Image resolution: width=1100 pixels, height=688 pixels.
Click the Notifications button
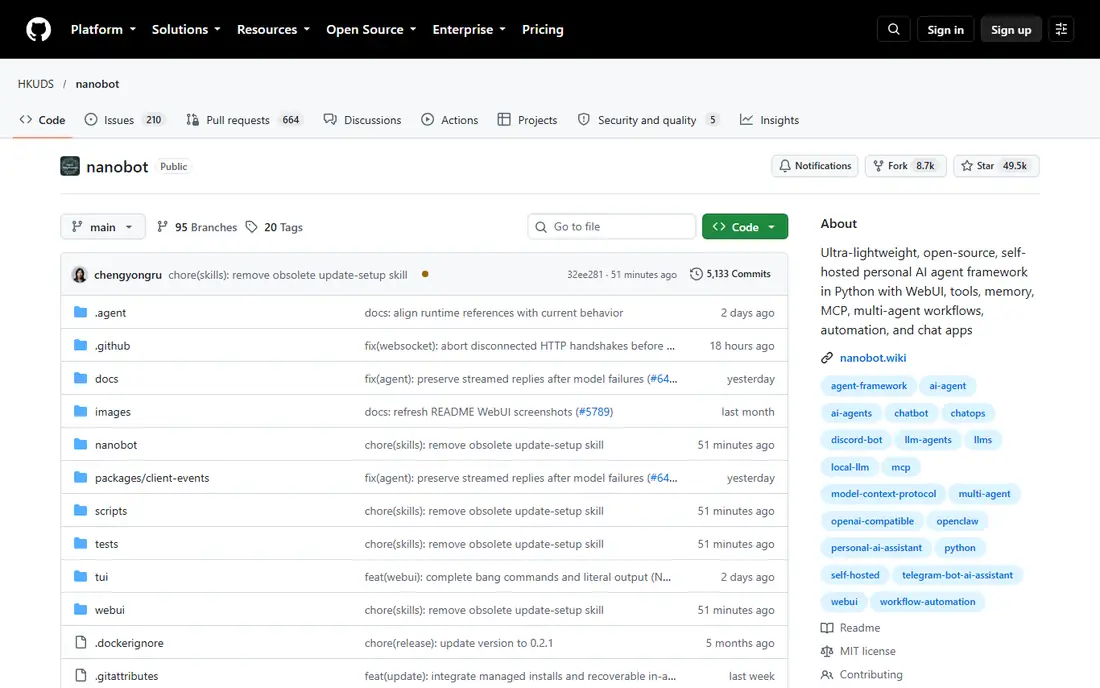(x=814, y=166)
